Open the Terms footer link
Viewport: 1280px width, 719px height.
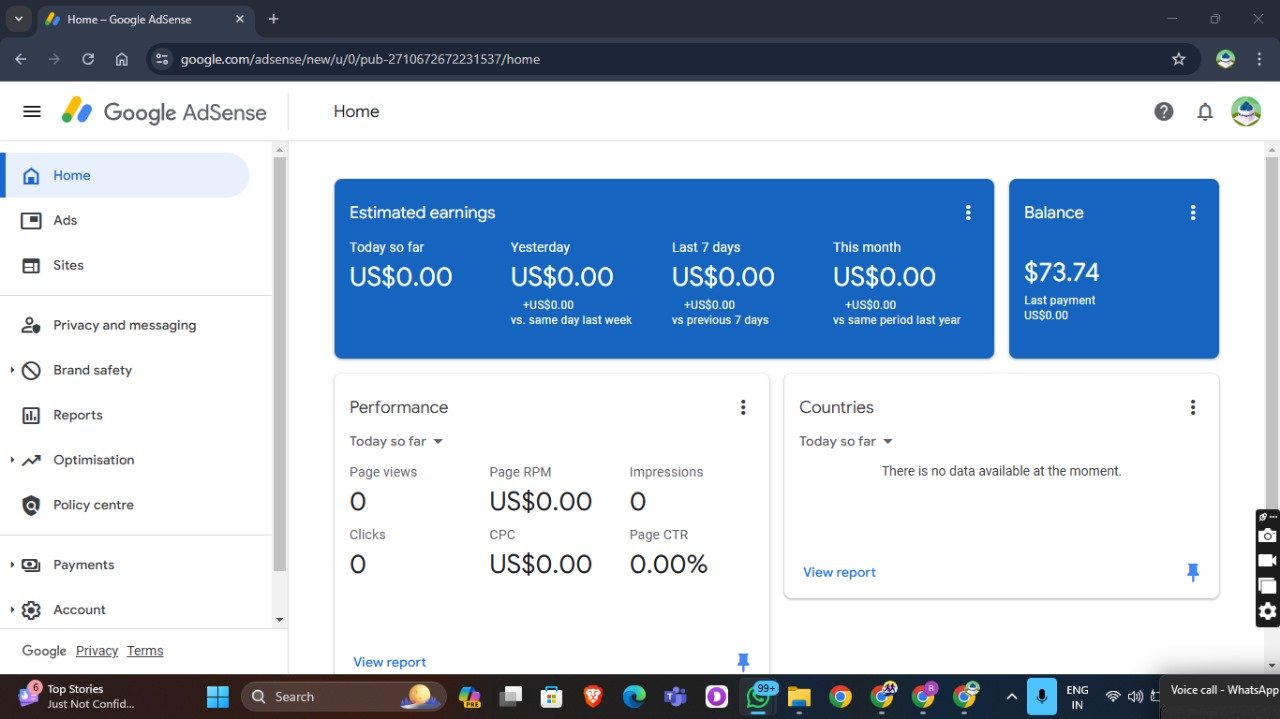point(145,651)
